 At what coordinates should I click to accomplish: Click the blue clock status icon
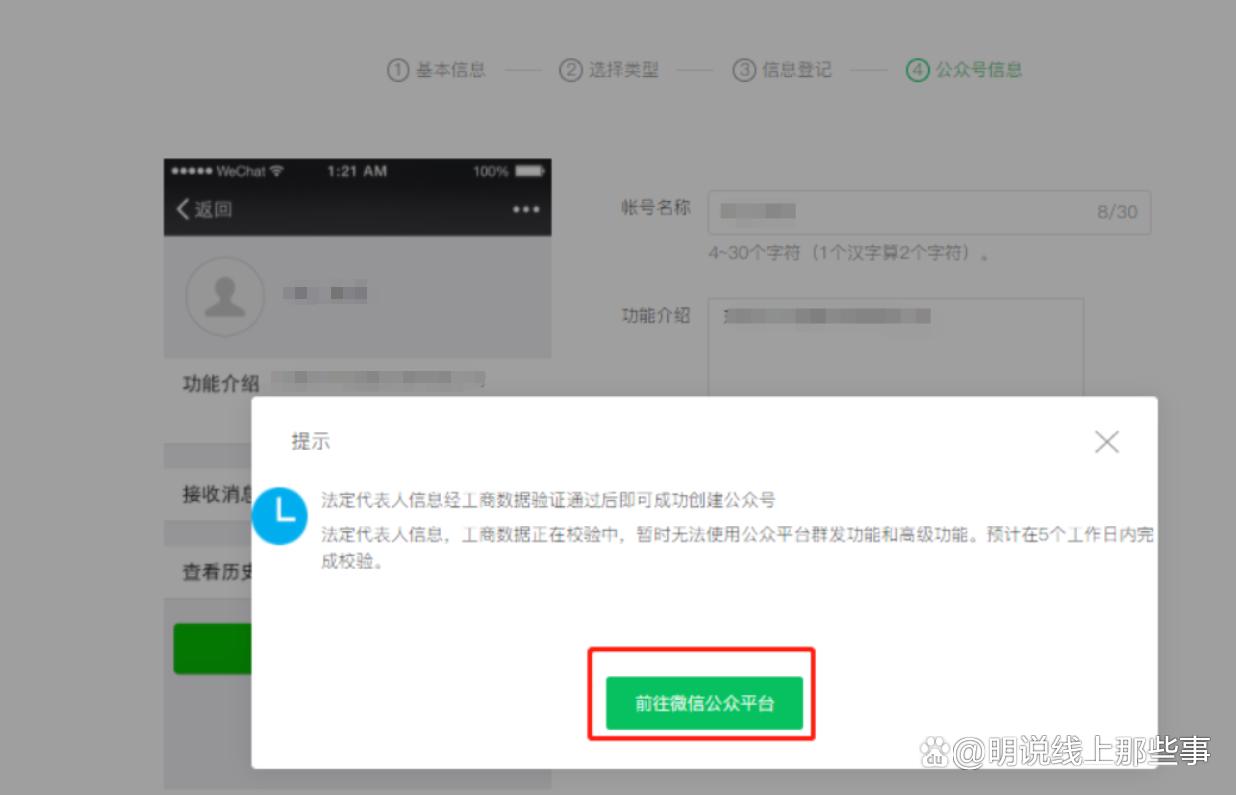pyautogui.click(x=279, y=515)
